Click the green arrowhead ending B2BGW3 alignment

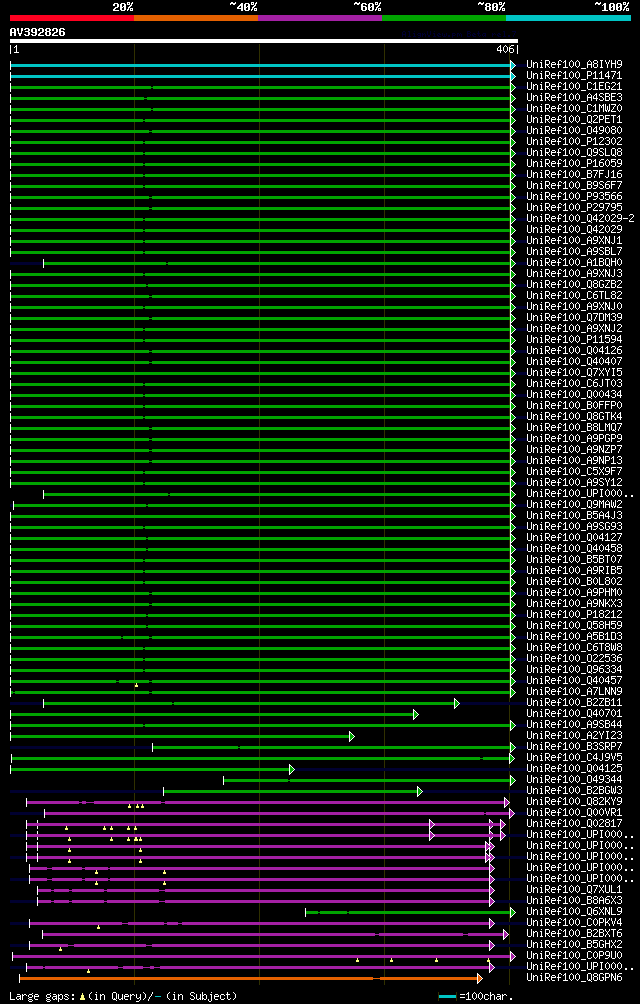click(x=419, y=791)
